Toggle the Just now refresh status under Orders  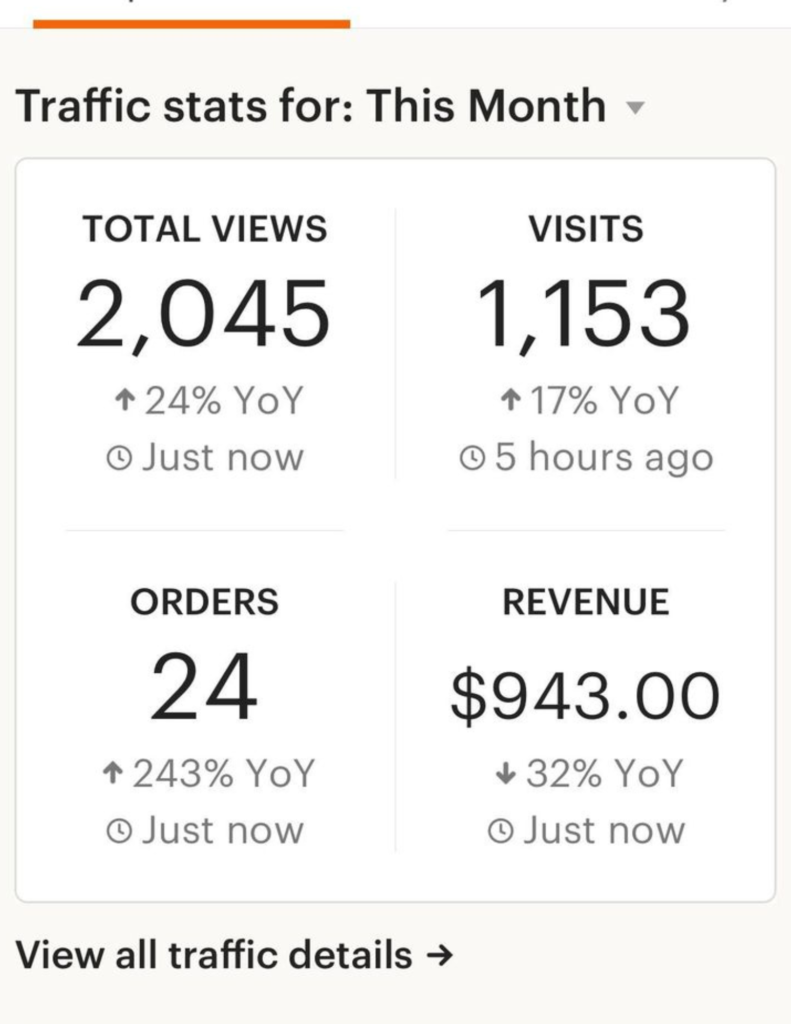coord(204,830)
